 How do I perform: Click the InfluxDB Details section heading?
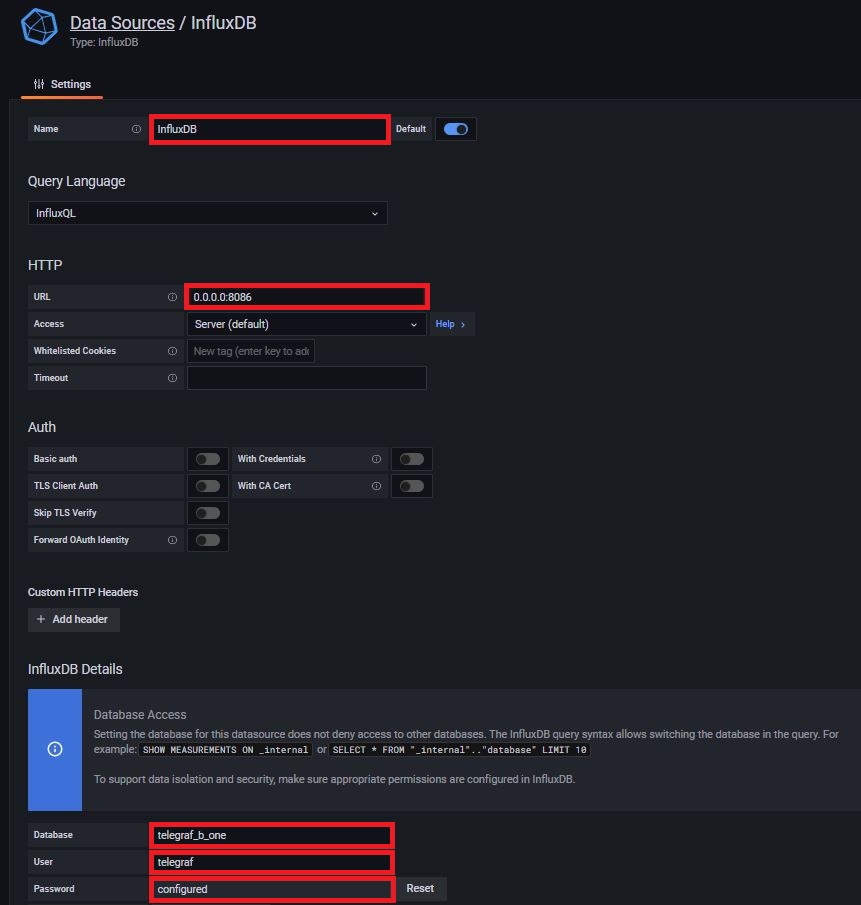click(75, 669)
